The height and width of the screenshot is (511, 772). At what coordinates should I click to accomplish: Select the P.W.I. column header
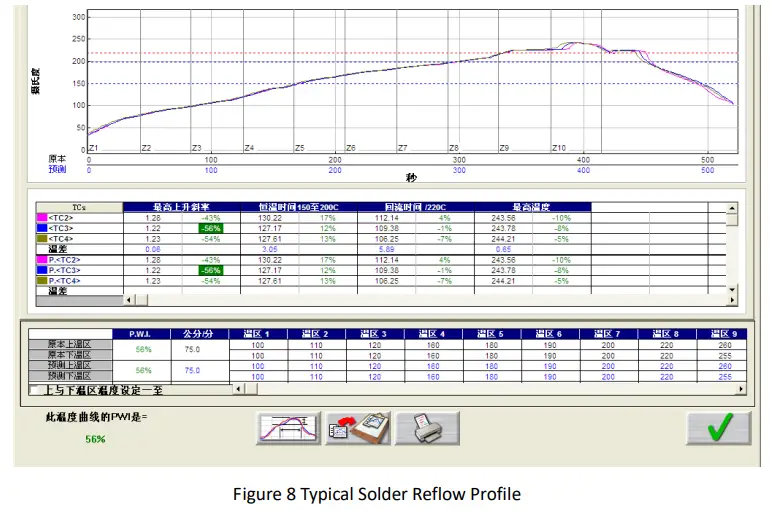coord(141,334)
